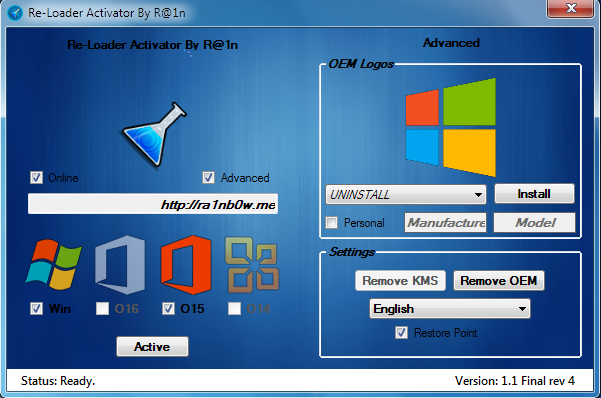Viewport: 601px width, 398px height.
Task: Click the title bar app icon
Action: point(15,13)
